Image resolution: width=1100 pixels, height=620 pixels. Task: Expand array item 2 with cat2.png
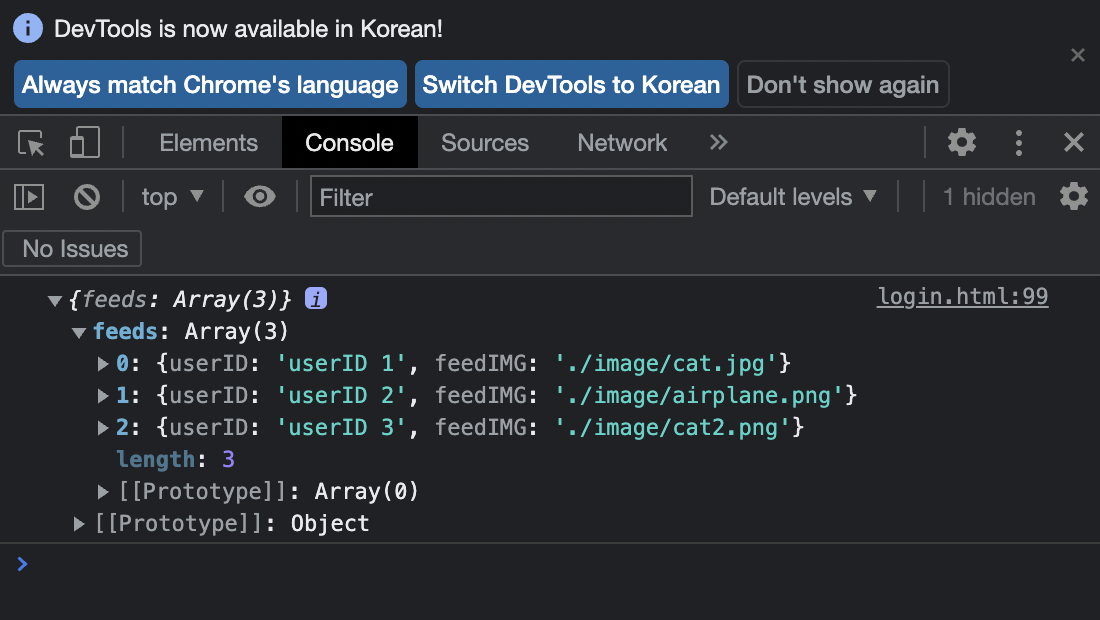tap(103, 428)
